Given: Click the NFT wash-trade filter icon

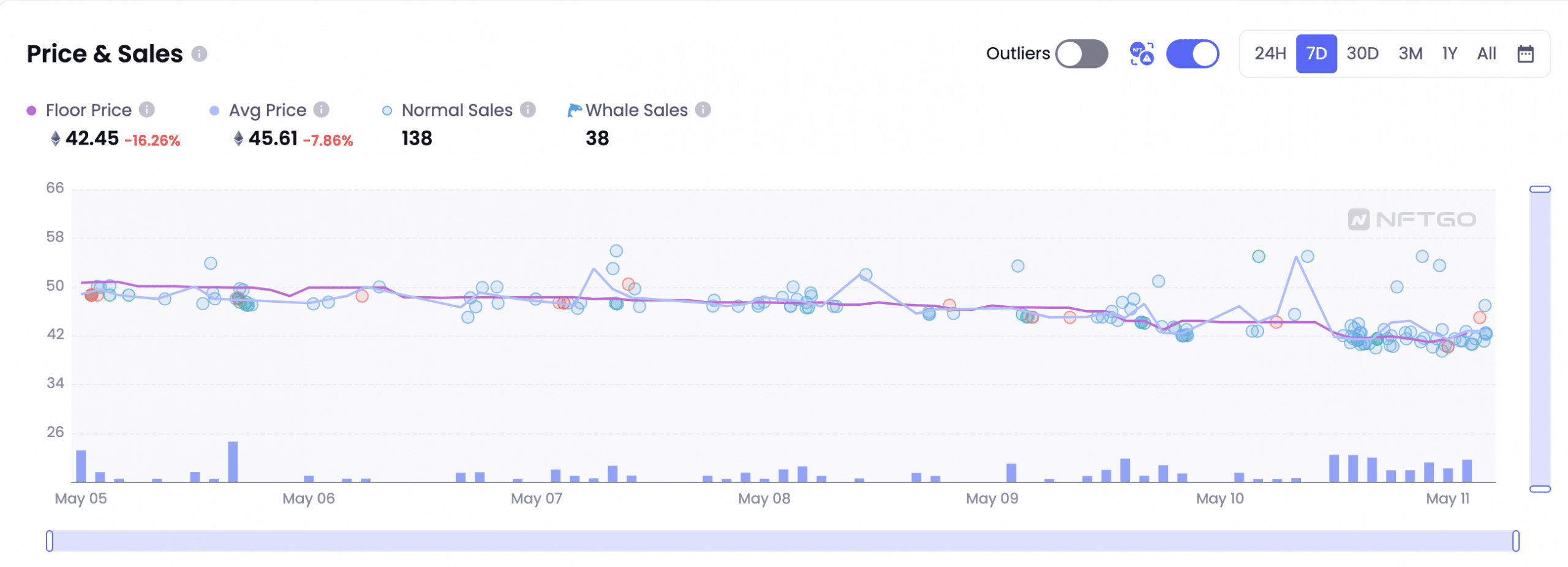Looking at the screenshot, I should tap(1142, 54).
